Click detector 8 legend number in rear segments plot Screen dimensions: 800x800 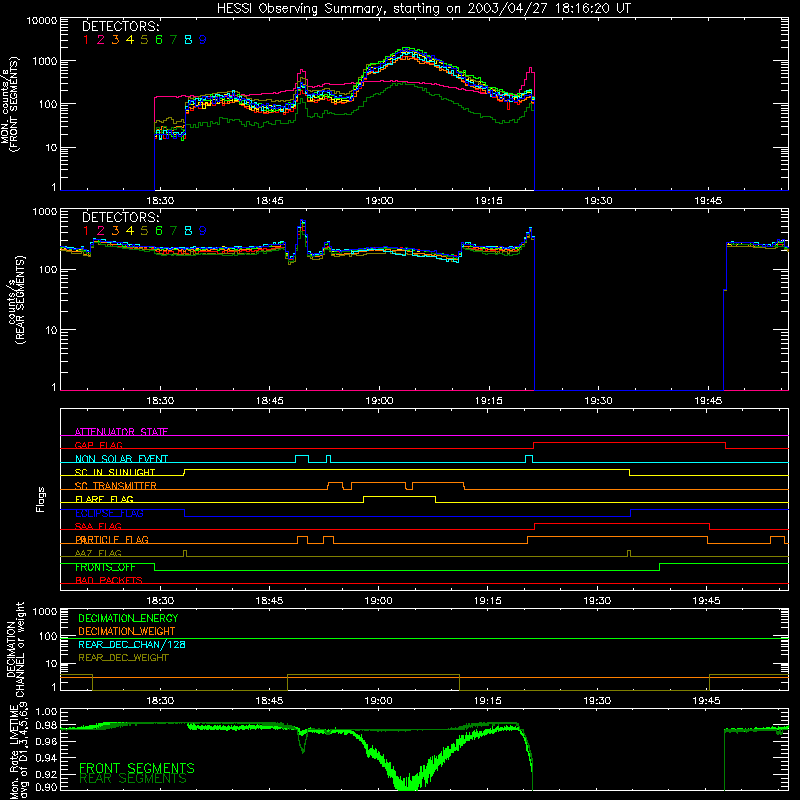[188, 231]
